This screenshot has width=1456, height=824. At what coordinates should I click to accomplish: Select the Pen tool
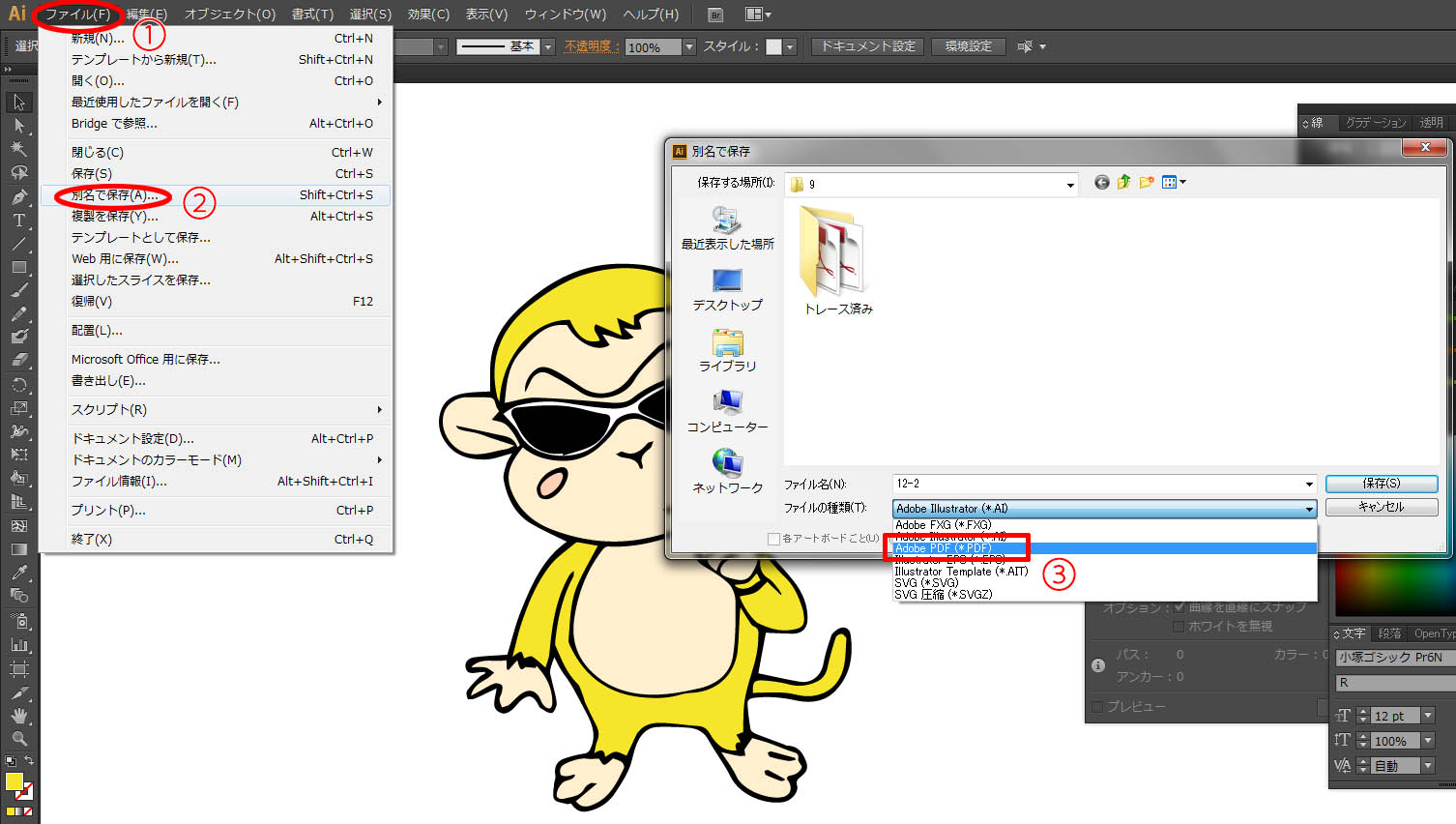tap(19, 196)
